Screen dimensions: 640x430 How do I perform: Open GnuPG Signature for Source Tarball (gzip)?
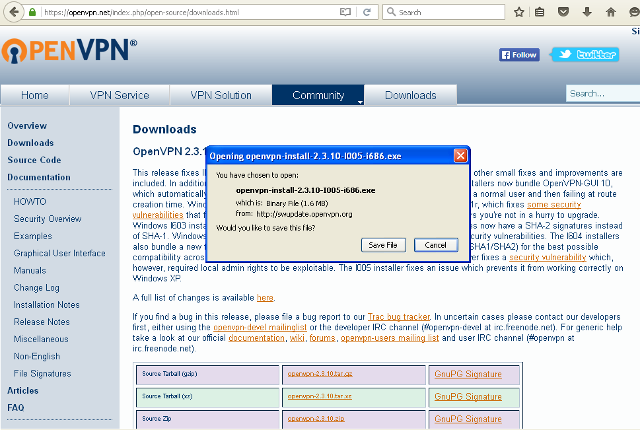[468, 374]
